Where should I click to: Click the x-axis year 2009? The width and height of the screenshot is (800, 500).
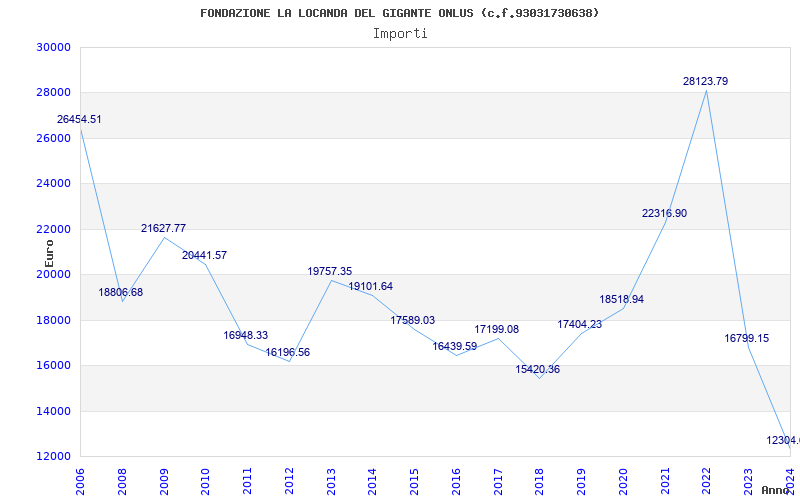pos(164,481)
